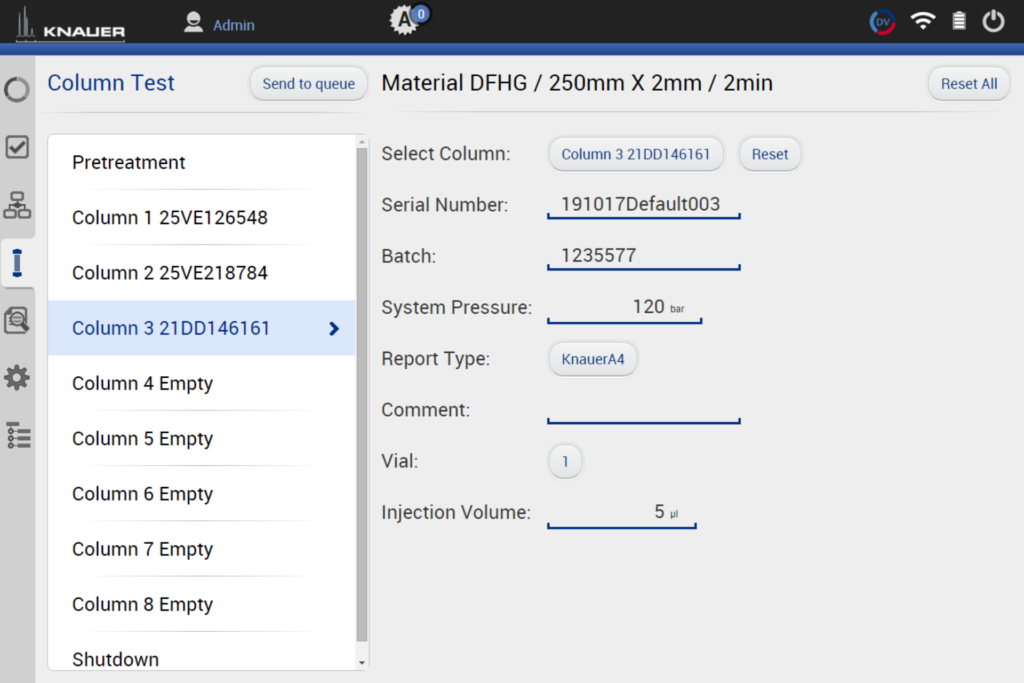The height and width of the screenshot is (683, 1024).
Task: Click the Knauer logo in header
Action: 70,24
